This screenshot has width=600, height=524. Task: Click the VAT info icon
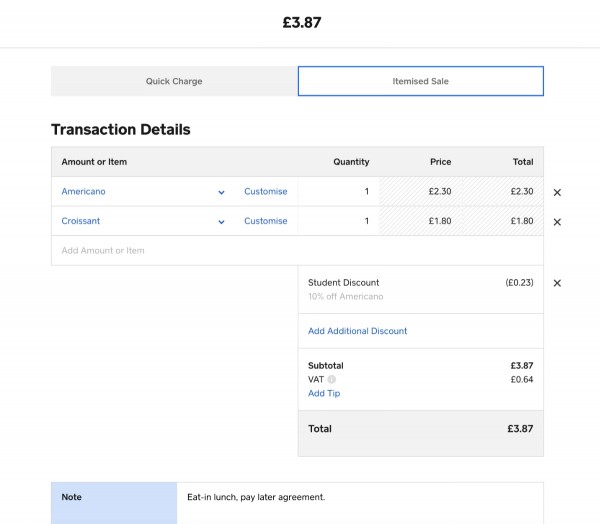pos(331,380)
